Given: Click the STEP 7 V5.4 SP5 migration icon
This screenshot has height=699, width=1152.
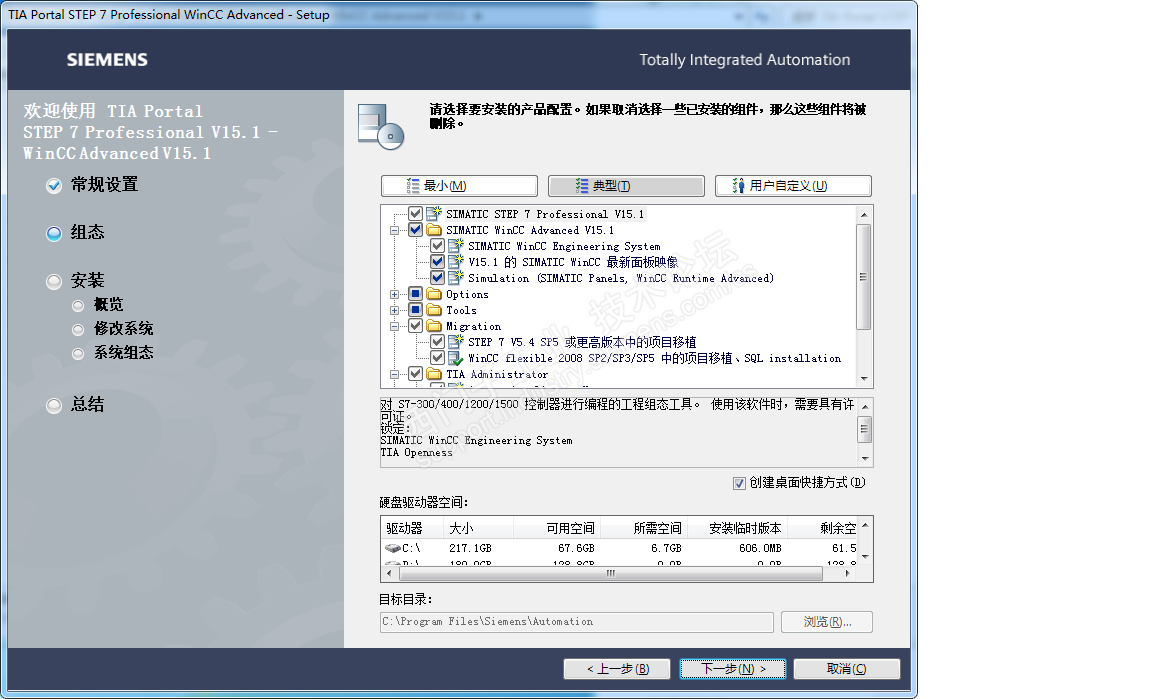Looking at the screenshot, I should pos(456,342).
